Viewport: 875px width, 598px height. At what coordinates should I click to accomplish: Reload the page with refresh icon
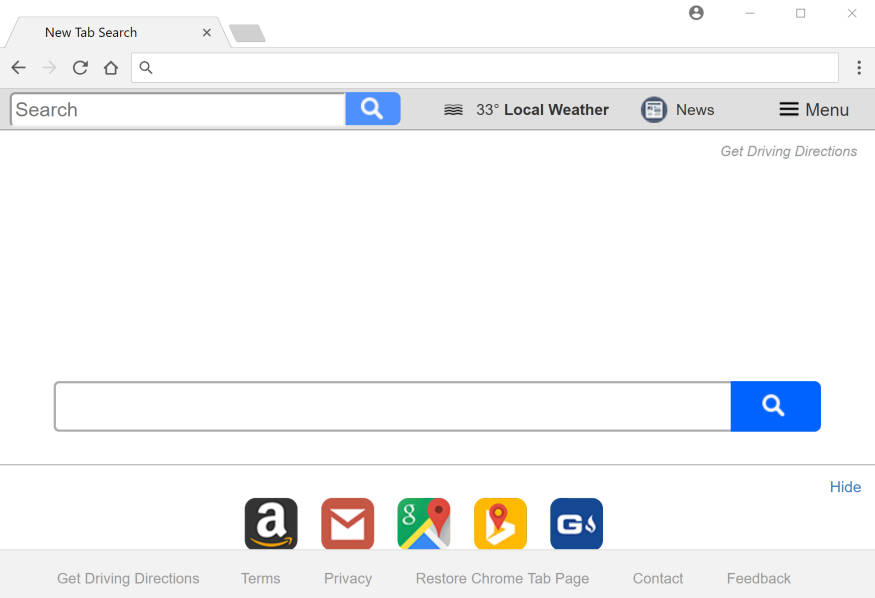coord(80,67)
